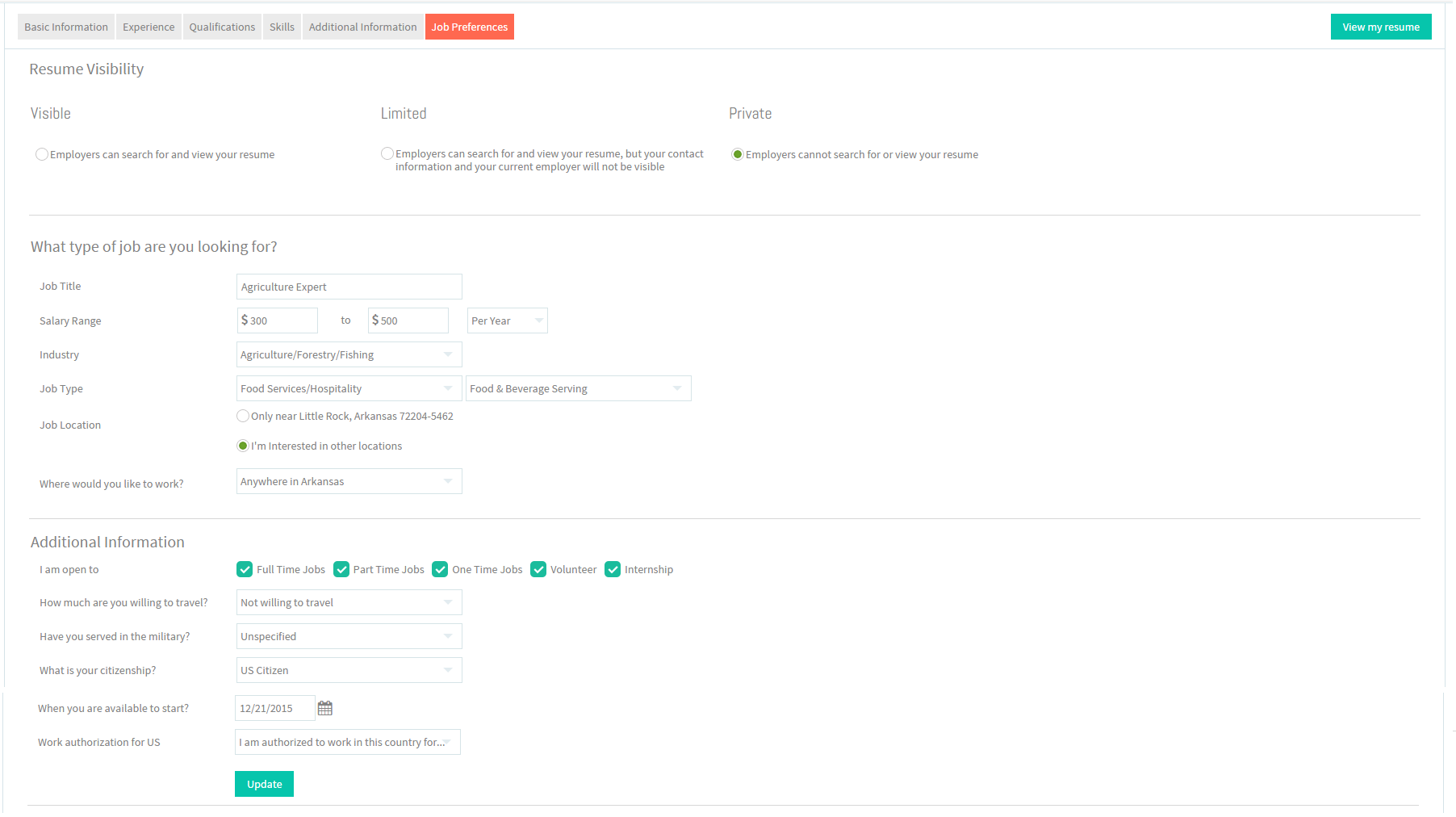Uncheck the Part Time Jobs checkbox
The image size is (1456, 817).
pyautogui.click(x=341, y=569)
